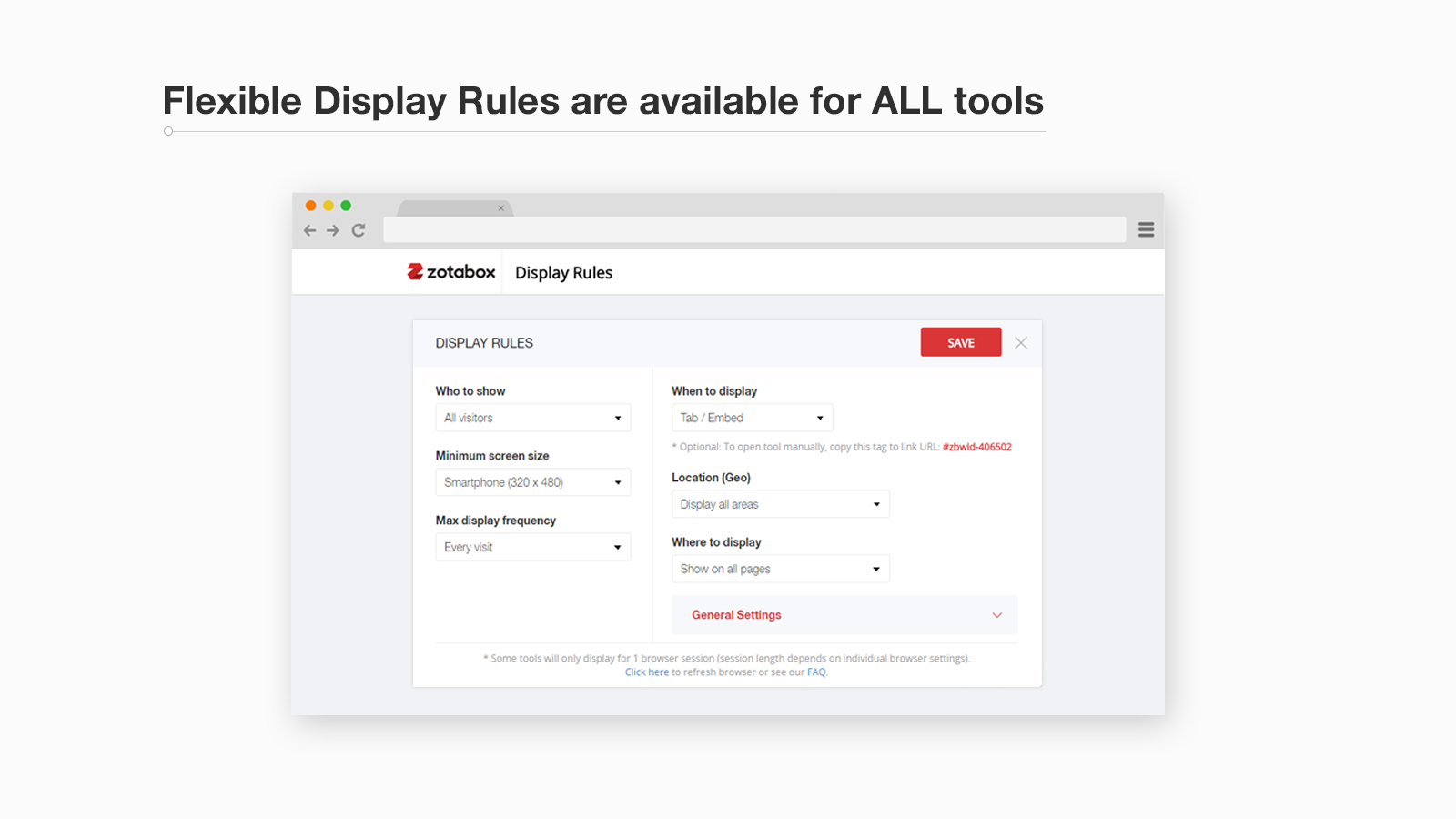1456x819 pixels.
Task: Click the Zotabox logo icon
Action: point(414,271)
